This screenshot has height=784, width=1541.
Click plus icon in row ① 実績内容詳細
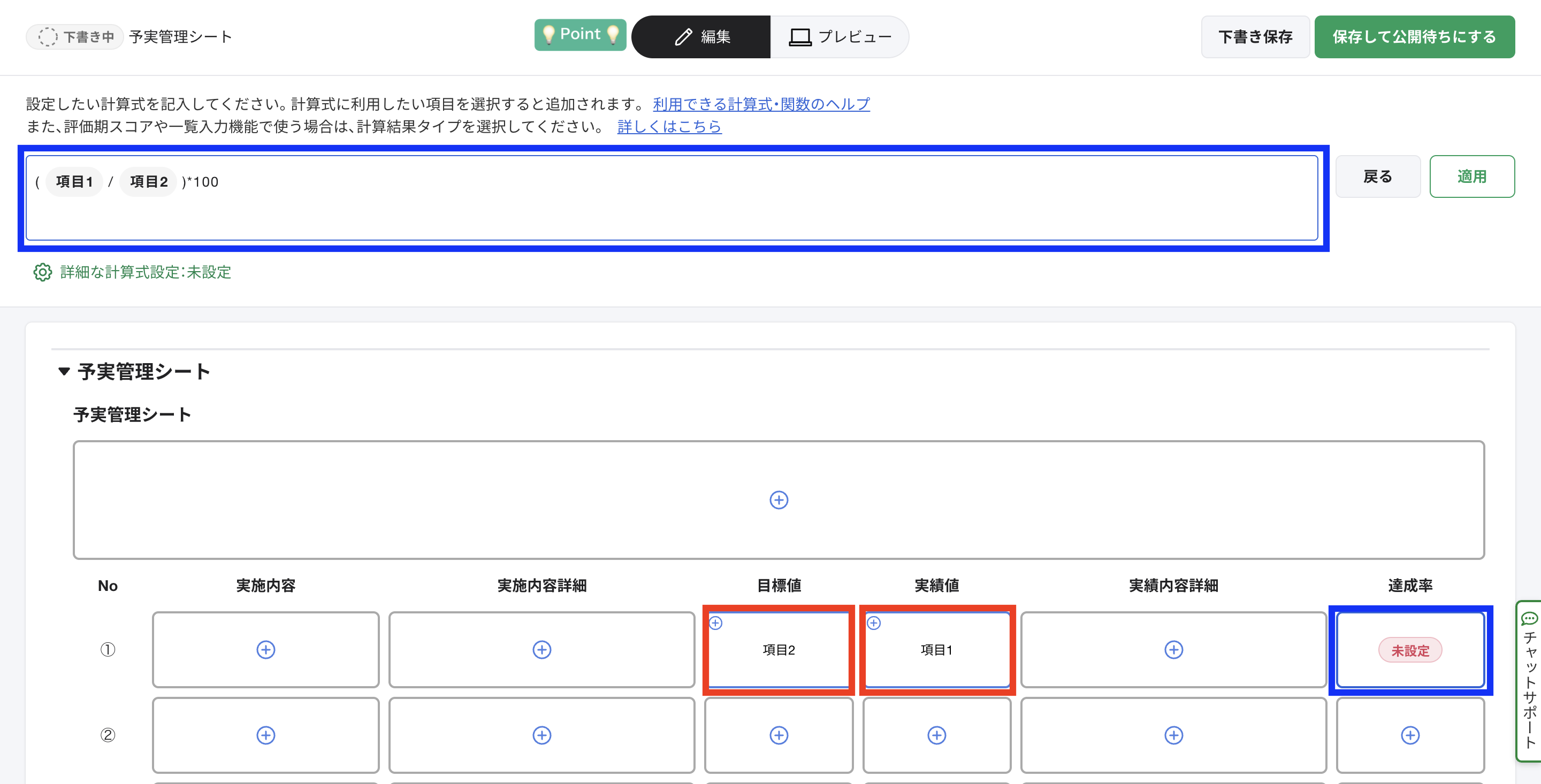tap(1173, 649)
